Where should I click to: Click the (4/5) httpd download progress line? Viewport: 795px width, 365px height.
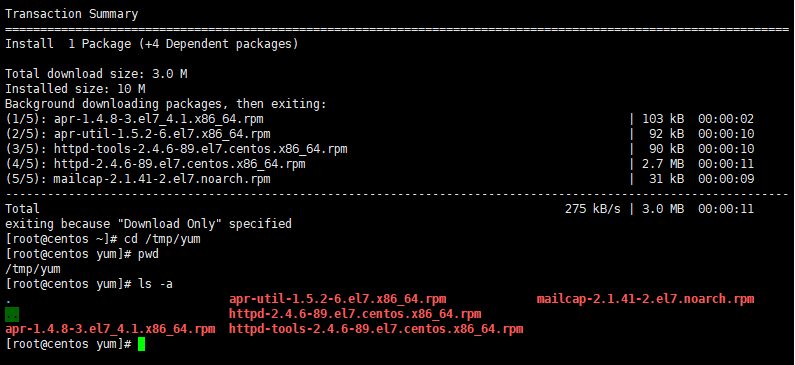pos(379,164)
